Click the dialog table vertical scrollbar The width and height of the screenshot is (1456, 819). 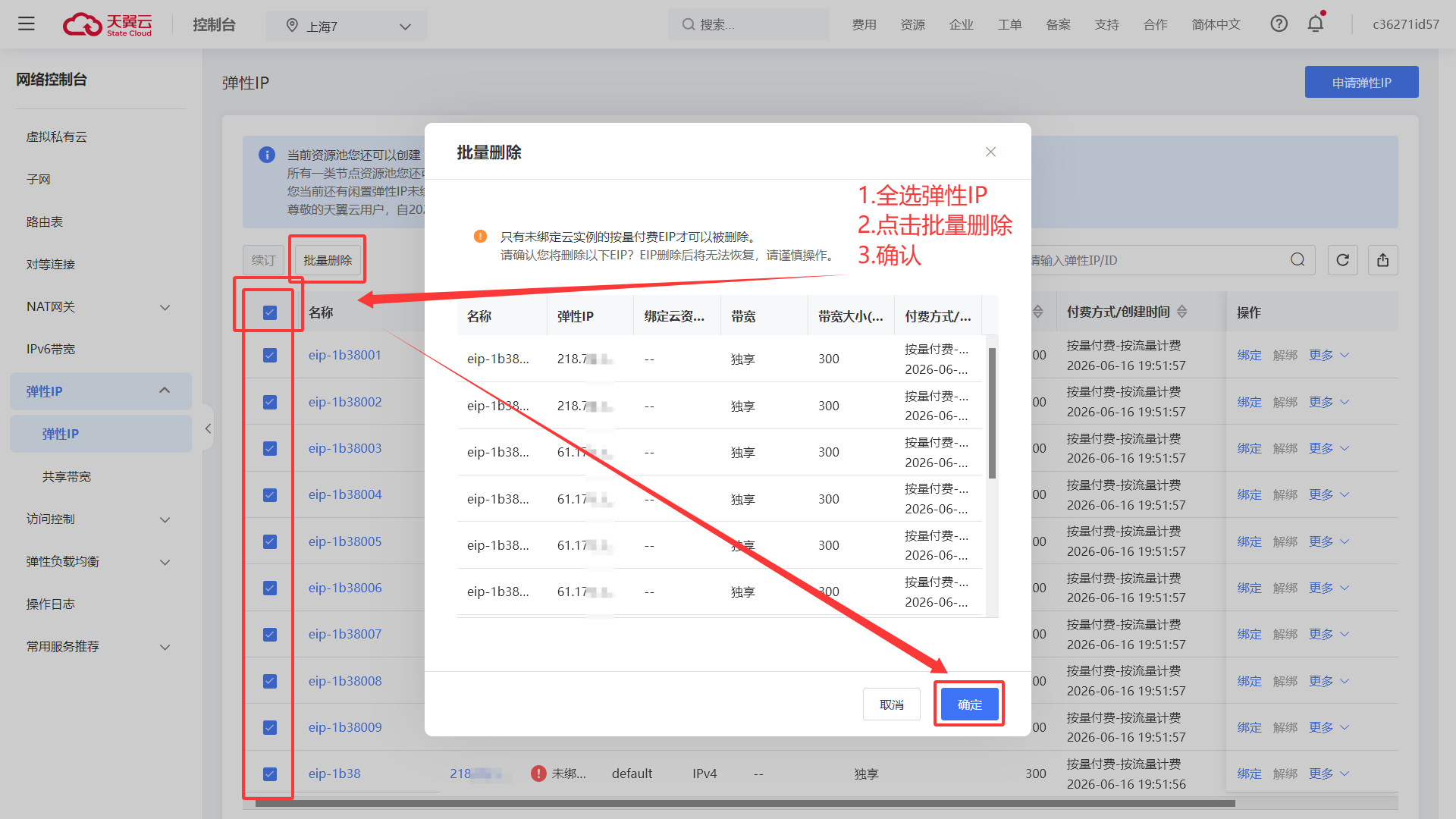pos(992,413)
